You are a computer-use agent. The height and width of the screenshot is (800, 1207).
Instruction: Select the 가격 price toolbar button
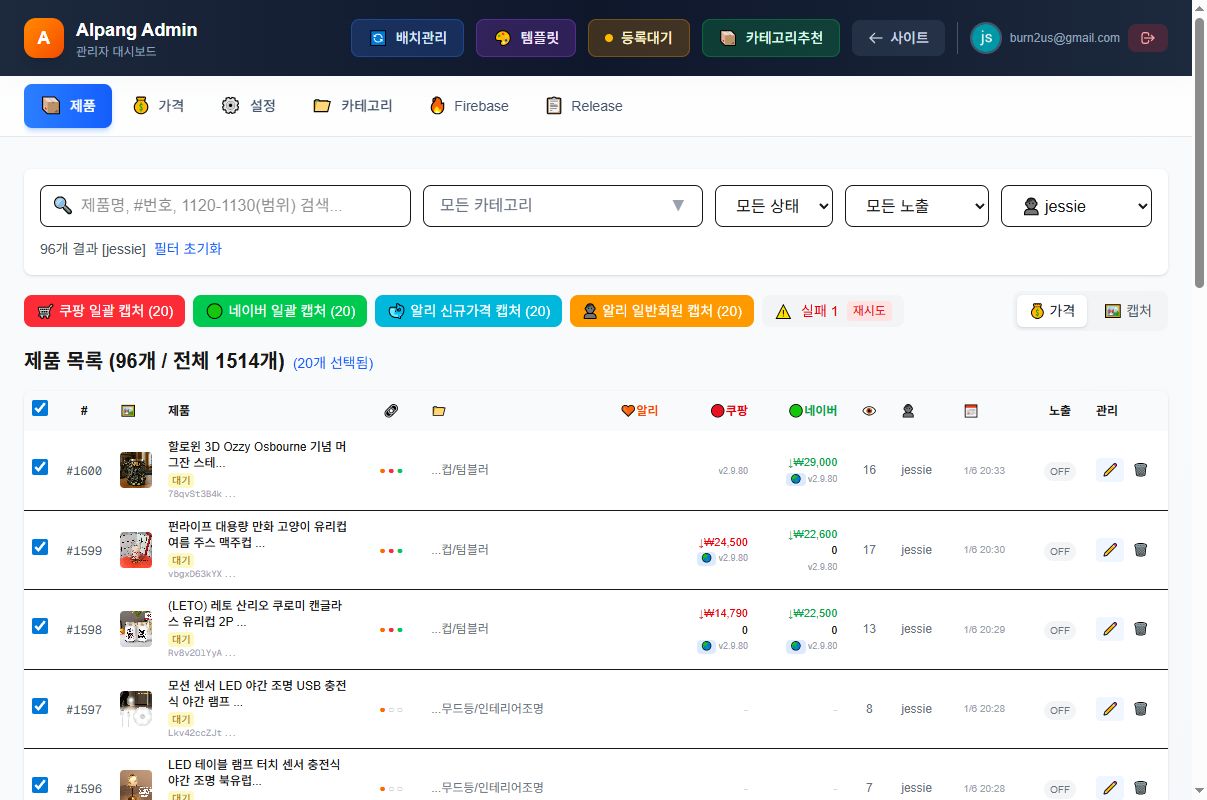(x=1051, y=310)
